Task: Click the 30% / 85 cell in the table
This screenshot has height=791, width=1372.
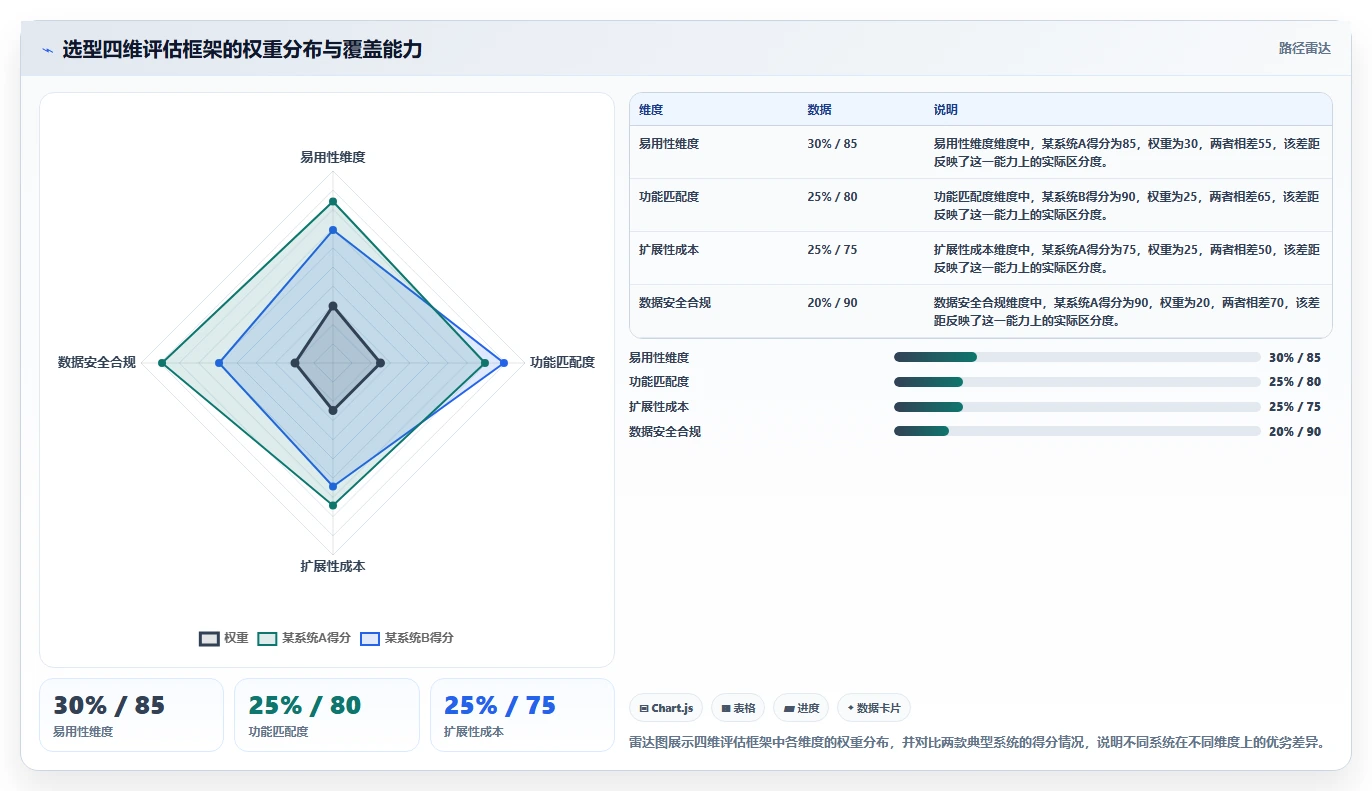Action: [832, 144]
